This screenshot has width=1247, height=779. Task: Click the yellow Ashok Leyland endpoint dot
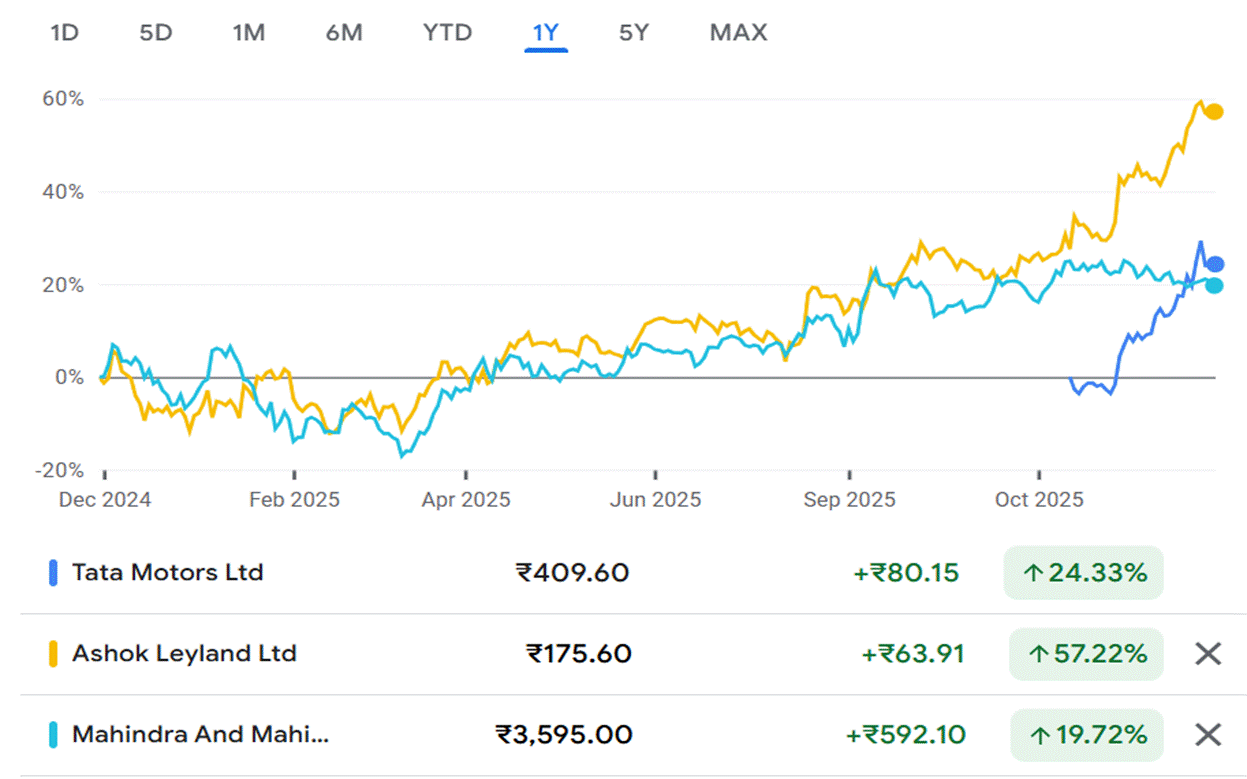(1214, 112)
